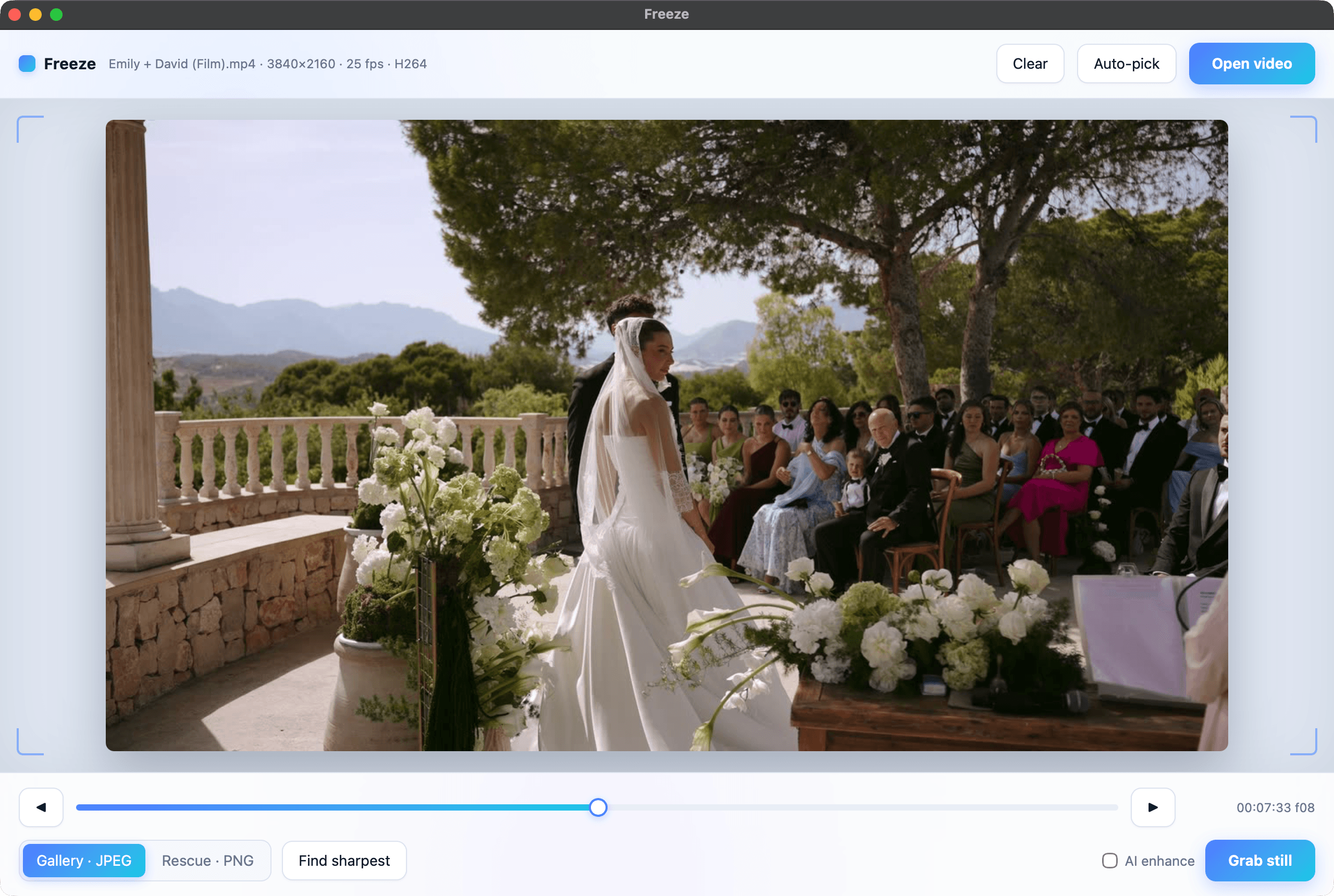Minimize the window with the yellow button

[x=35, y=14]
